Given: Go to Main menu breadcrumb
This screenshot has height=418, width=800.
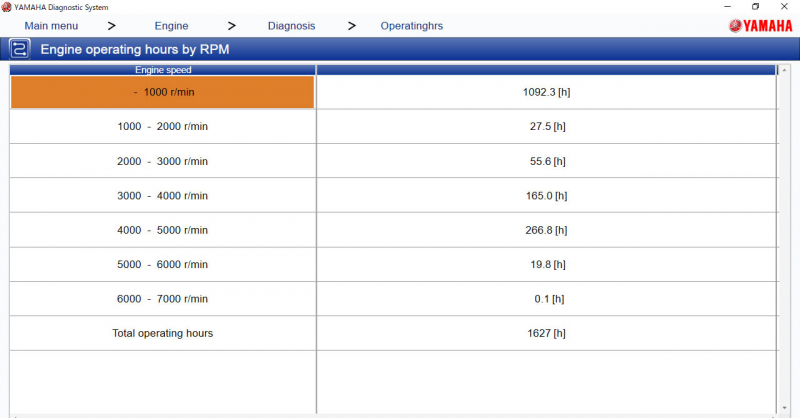Looking at the screenshot, I should 50,26.
